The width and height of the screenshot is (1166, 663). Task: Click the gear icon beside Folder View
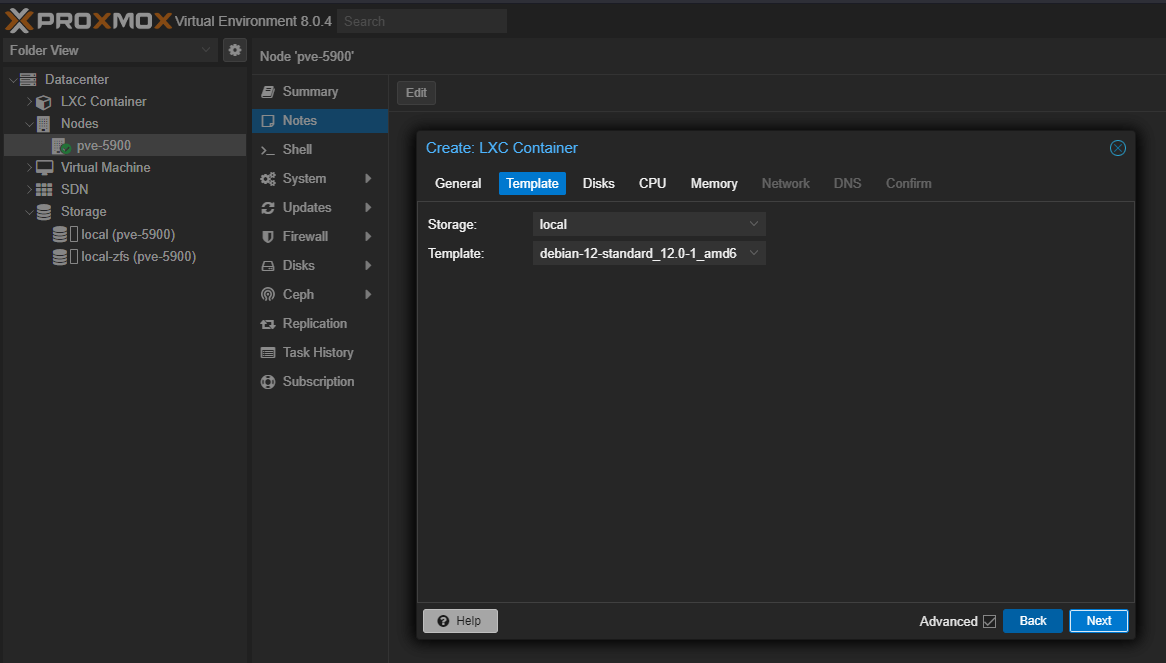(x=235, y=50)
